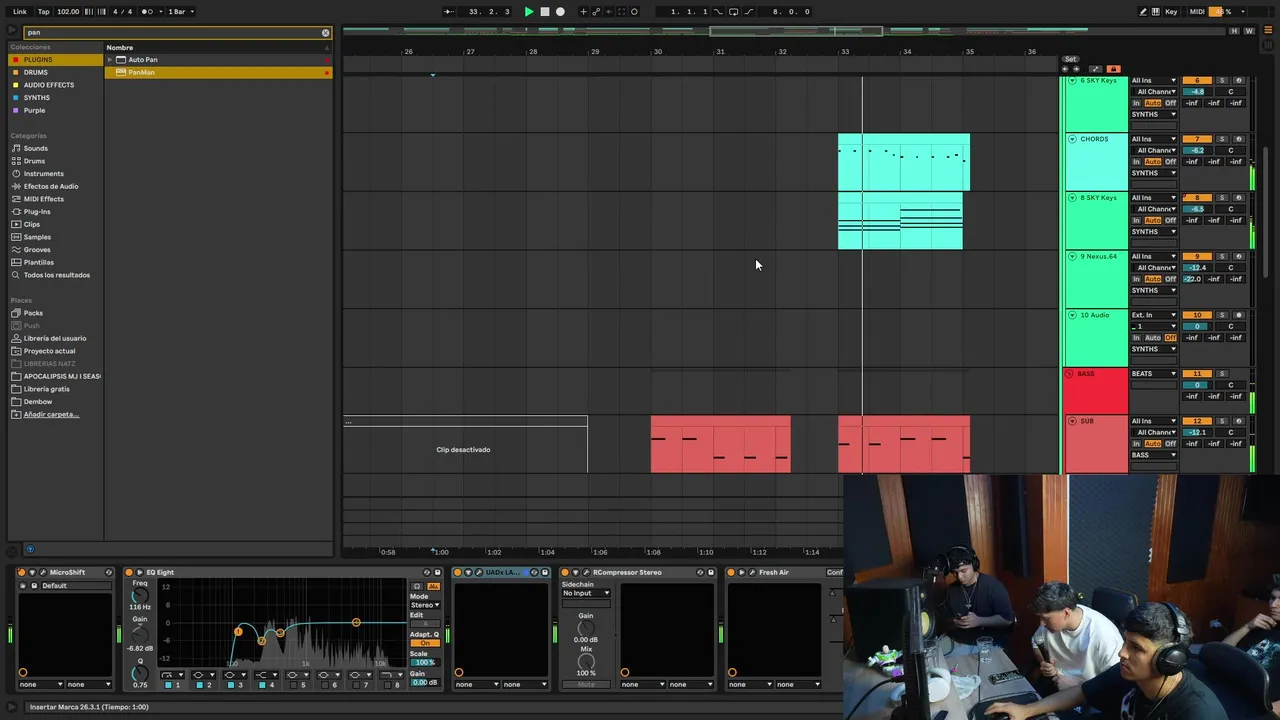Solo the CHORDS track
The width and height of the screenshot is (1280, 720).
(x=1221, y=139)
